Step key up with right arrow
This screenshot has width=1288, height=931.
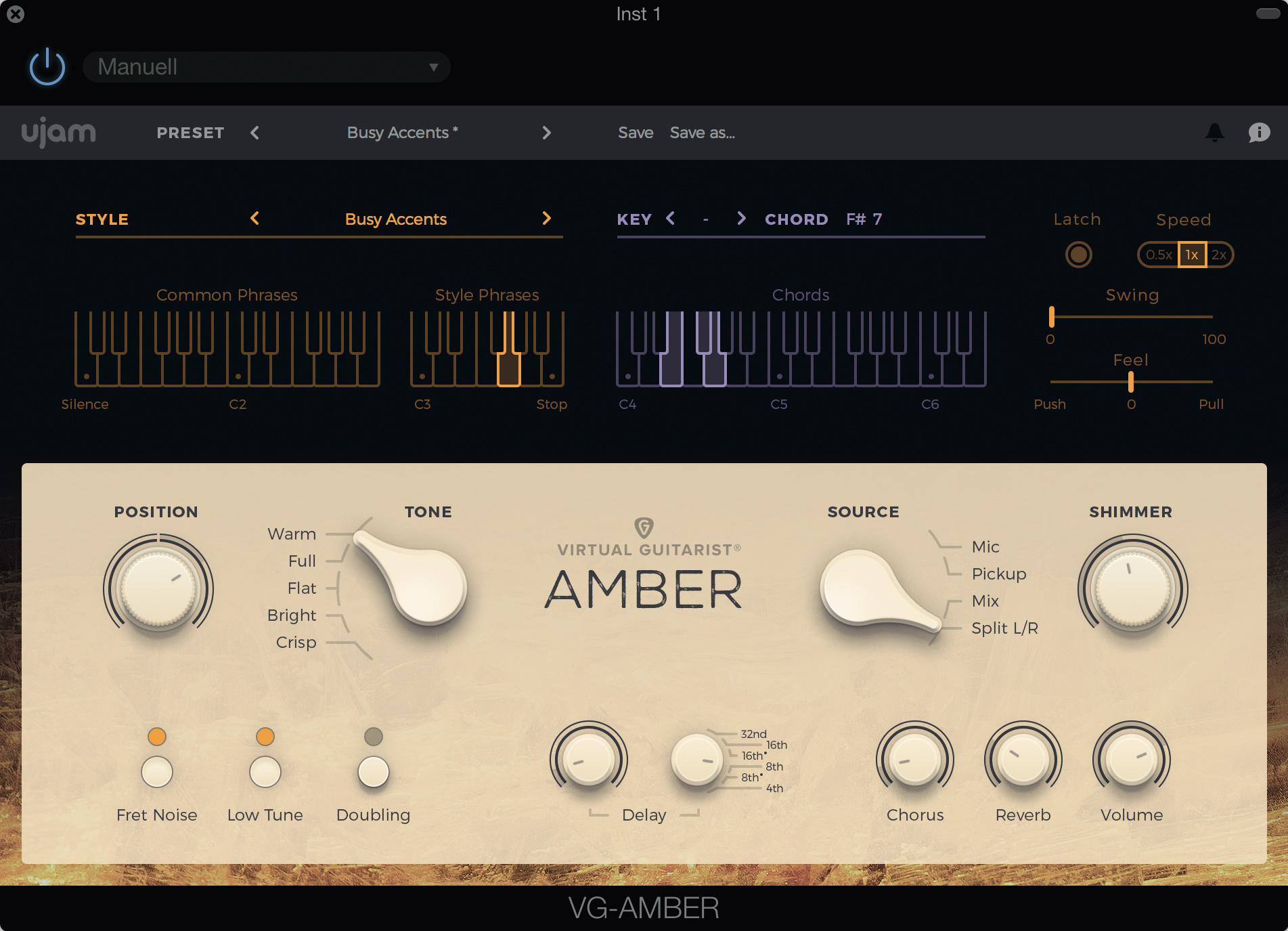point(741,218)
